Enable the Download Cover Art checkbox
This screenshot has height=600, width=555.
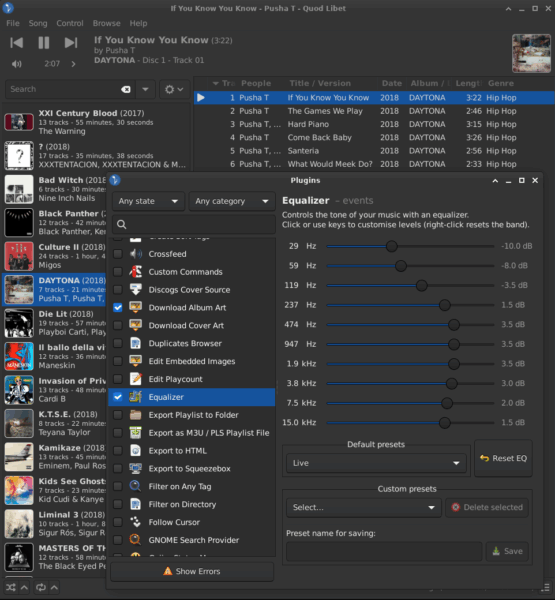118,325
